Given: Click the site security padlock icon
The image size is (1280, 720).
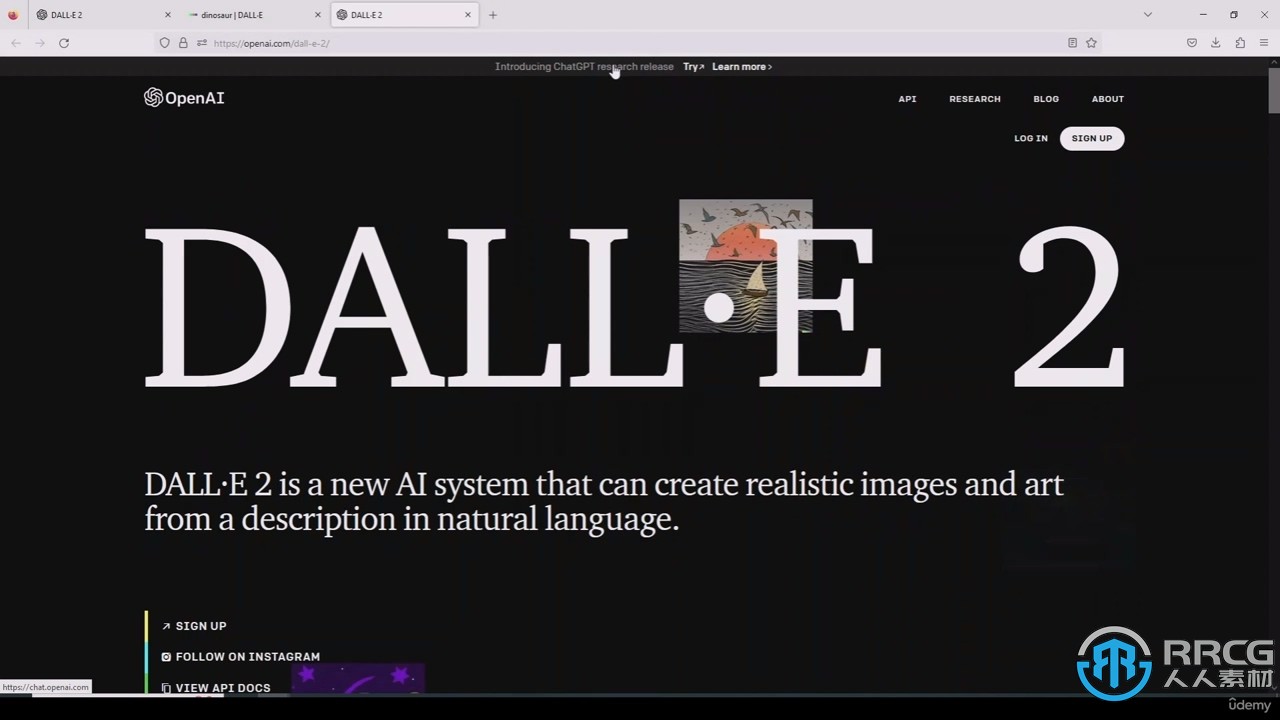Looking at the screenshot, I should point(183,43).
